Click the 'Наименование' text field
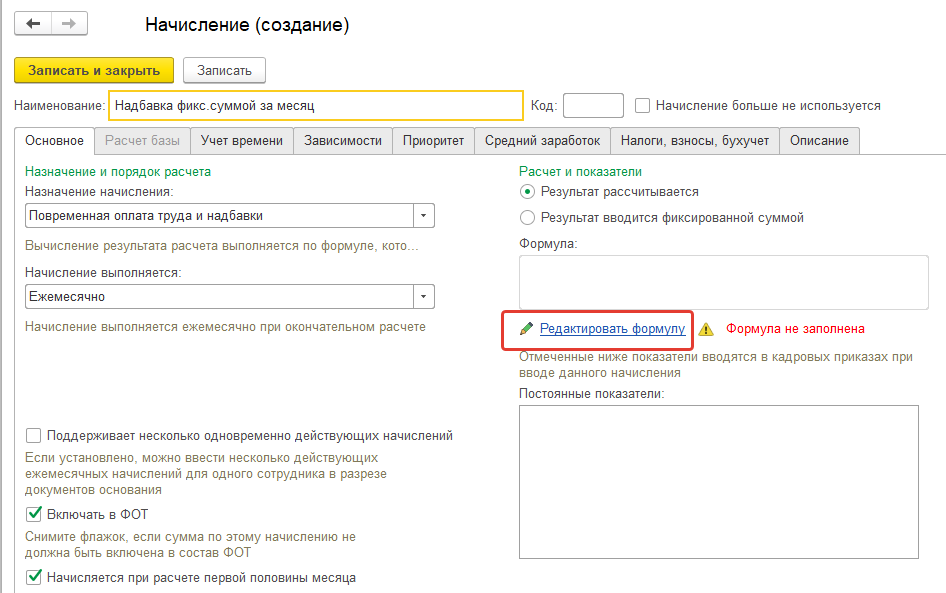Image resolution: width=946 pixels, height=593 pixels. (316, 105)
